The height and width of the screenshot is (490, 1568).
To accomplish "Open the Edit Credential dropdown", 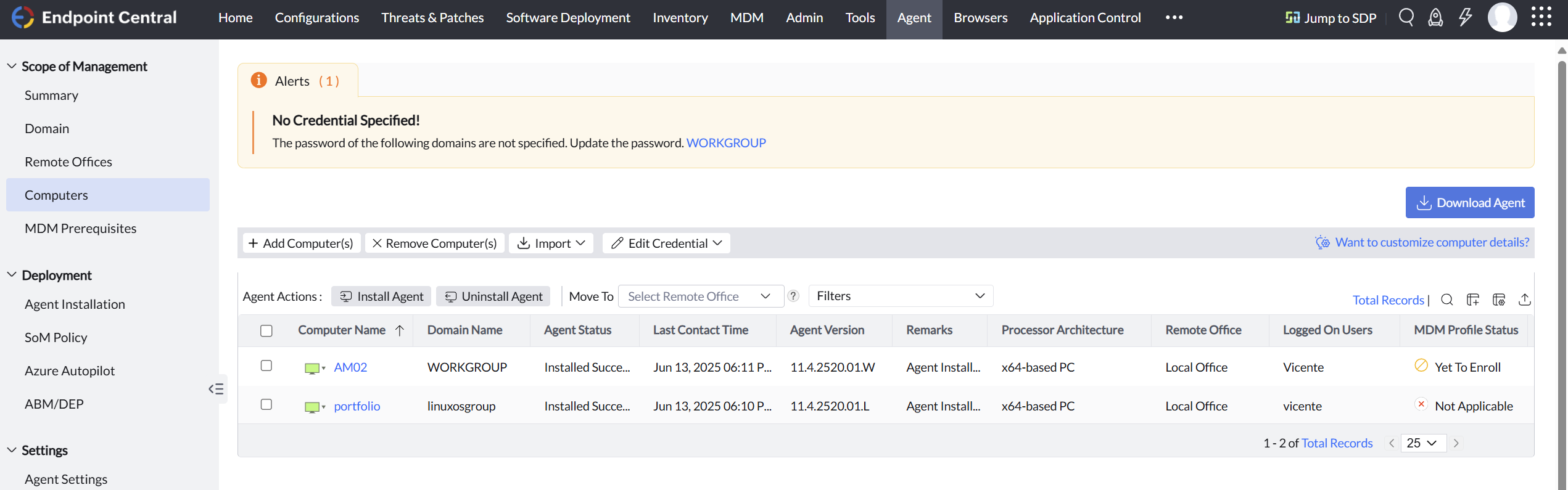I will click(666, 243).
